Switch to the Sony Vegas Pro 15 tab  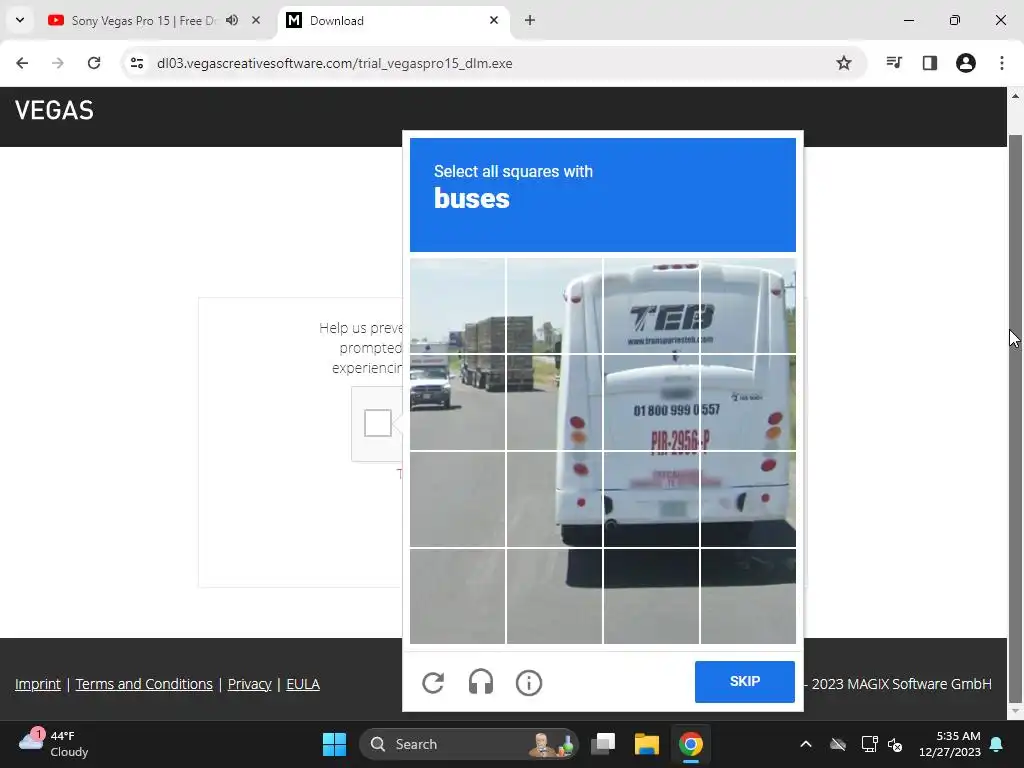click(x=144, y=21)
